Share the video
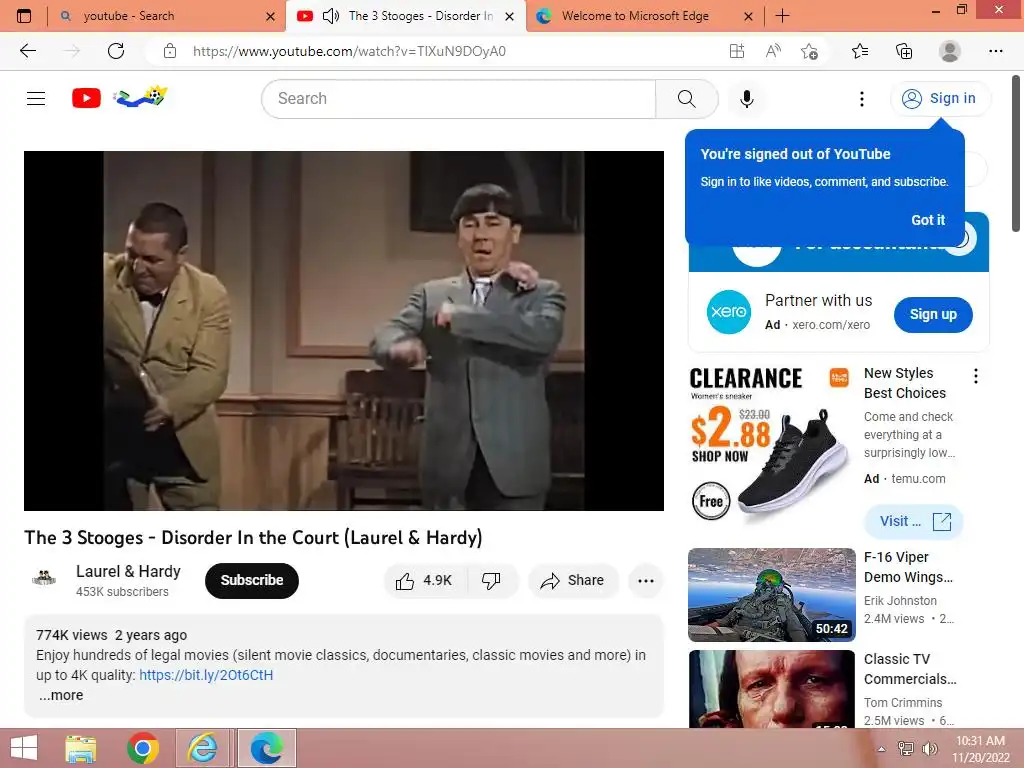Screen dimensions: 1024x768 pos(572,580)
